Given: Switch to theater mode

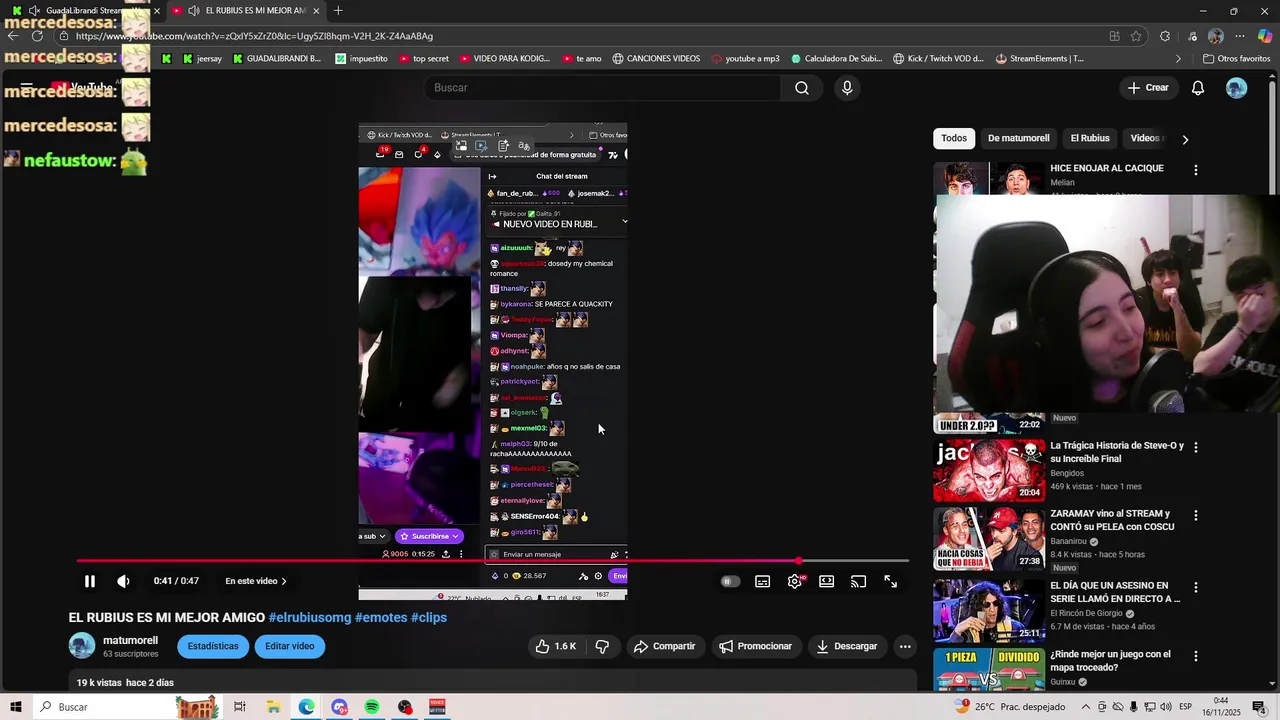Looking at the screenshot, I should coord(827,581).
